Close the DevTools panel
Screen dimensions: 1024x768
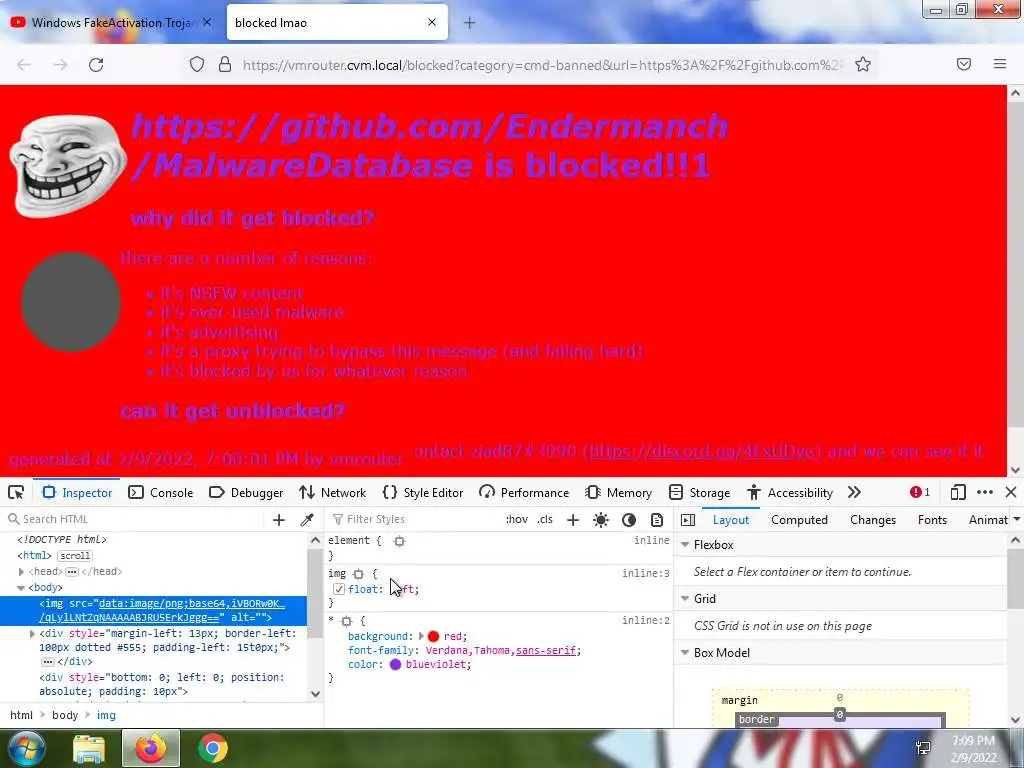click(x=1011, y=492)
